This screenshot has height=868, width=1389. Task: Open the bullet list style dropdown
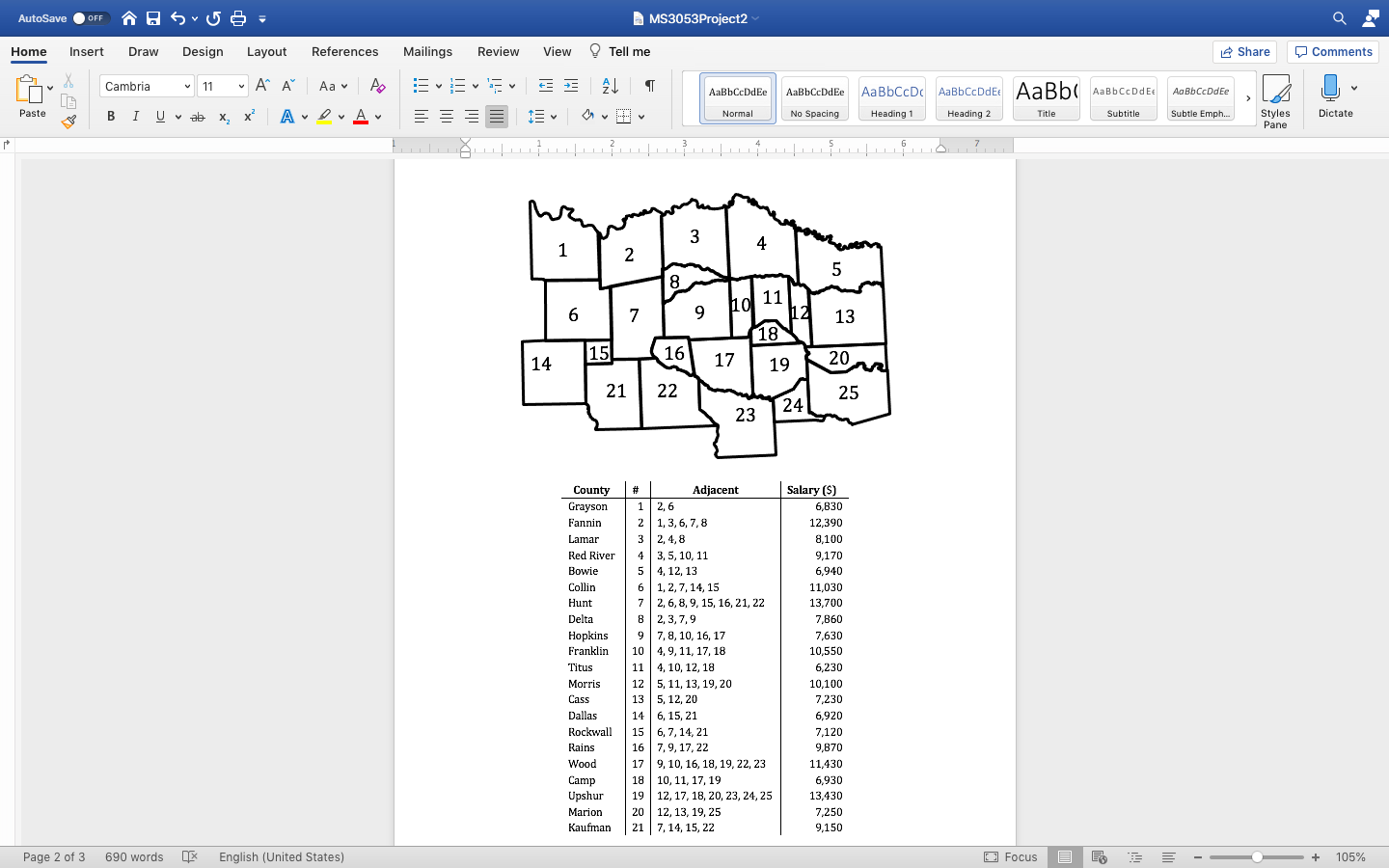tap(438, 86)
